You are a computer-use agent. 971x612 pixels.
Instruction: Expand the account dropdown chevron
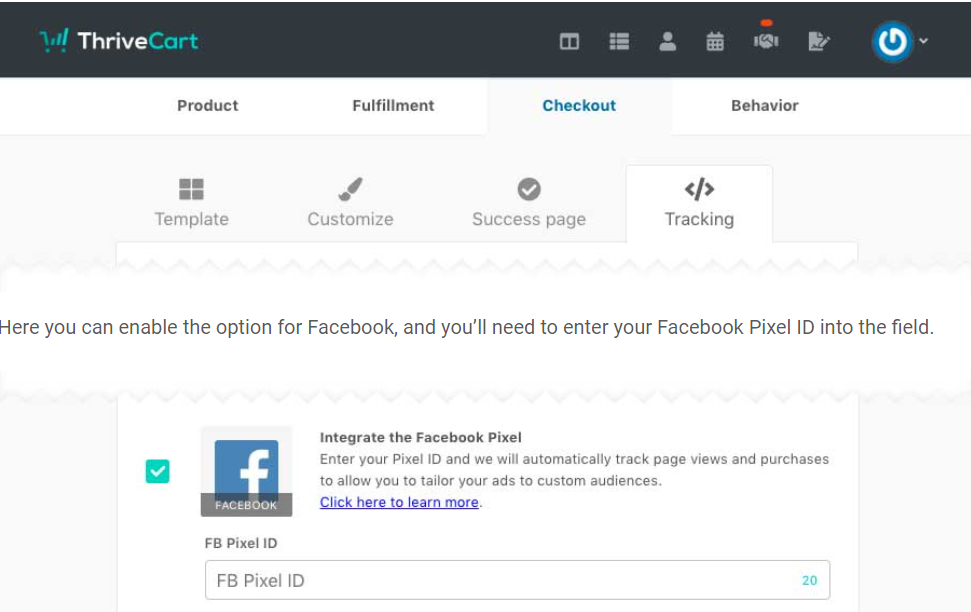point(924,42)
